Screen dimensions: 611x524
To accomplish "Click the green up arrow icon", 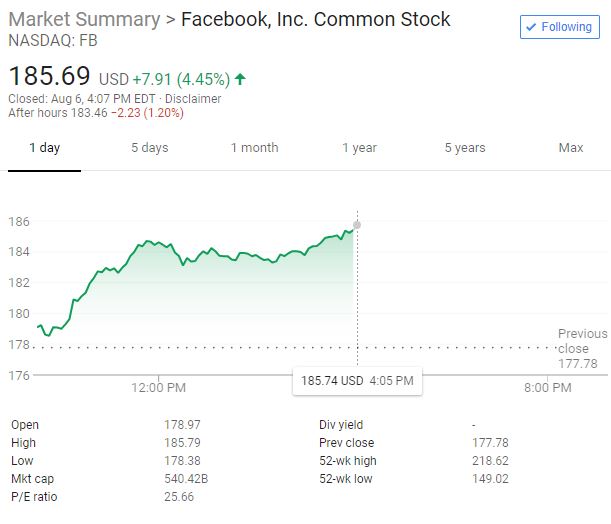I will click(241, 78).
